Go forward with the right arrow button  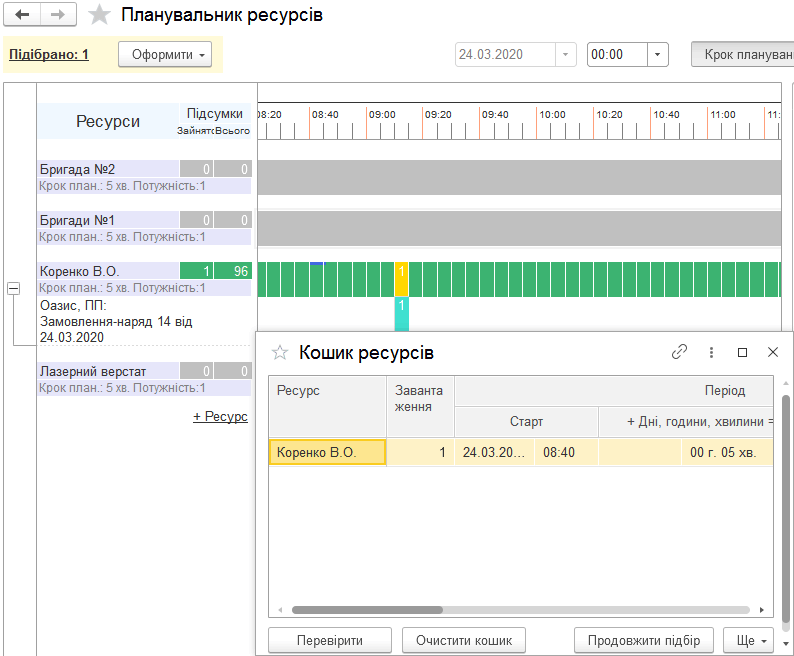click(58, 15)
